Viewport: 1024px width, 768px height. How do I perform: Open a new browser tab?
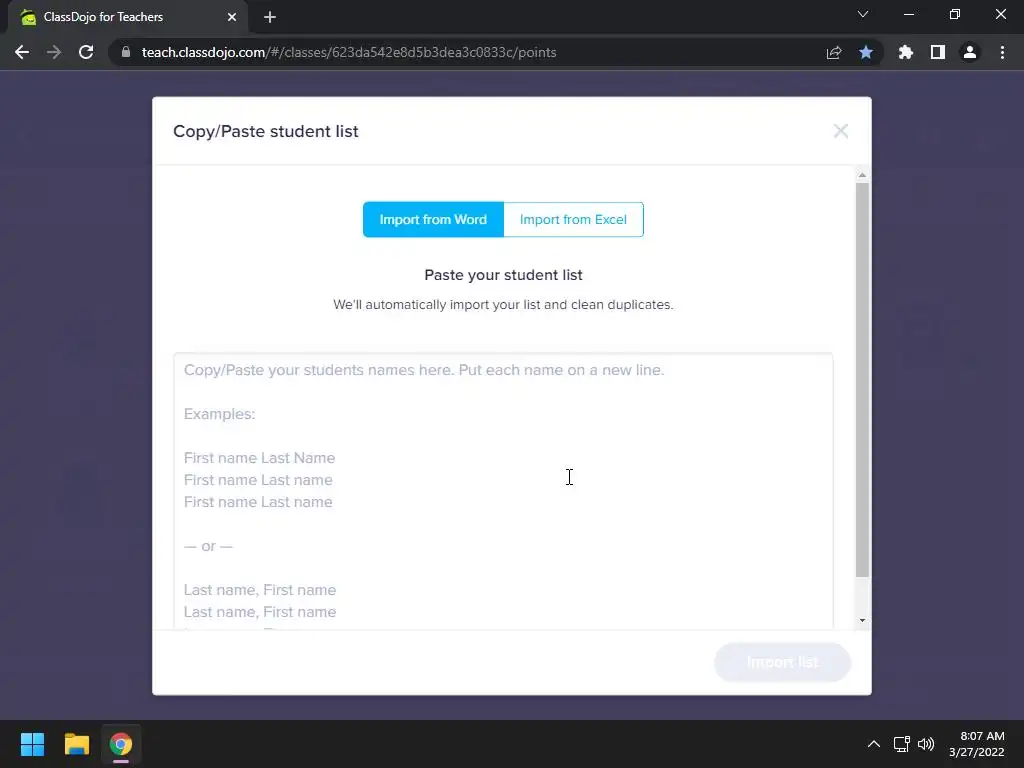[270, 17]
